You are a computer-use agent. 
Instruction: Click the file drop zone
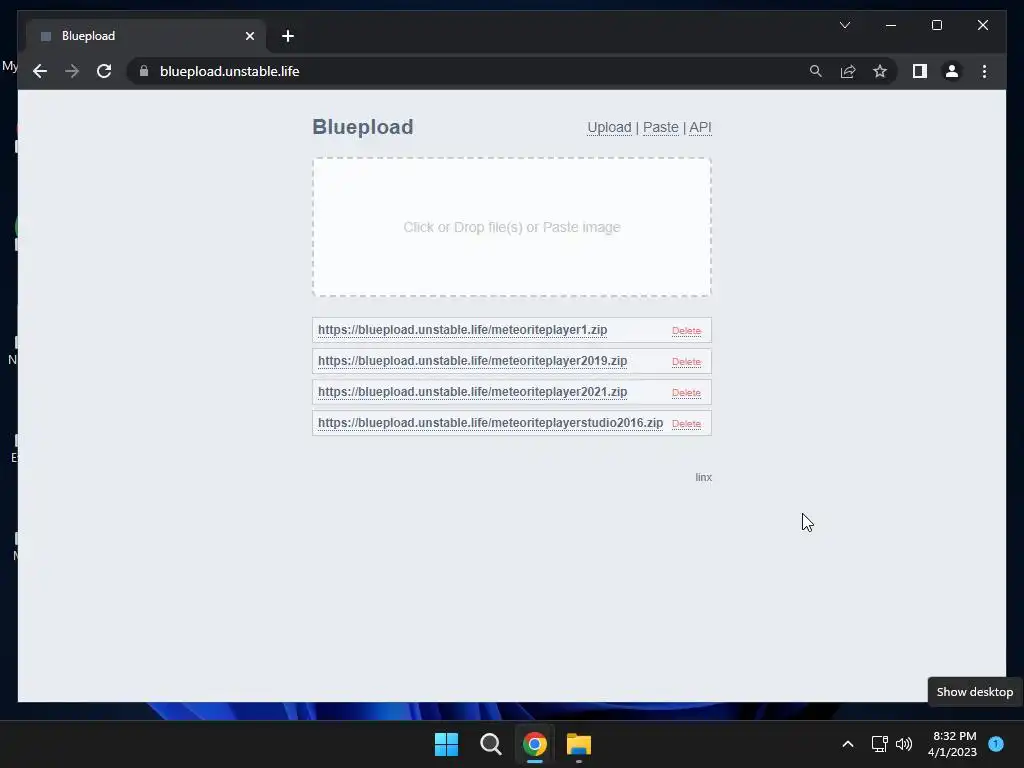(x=512, y=227)
